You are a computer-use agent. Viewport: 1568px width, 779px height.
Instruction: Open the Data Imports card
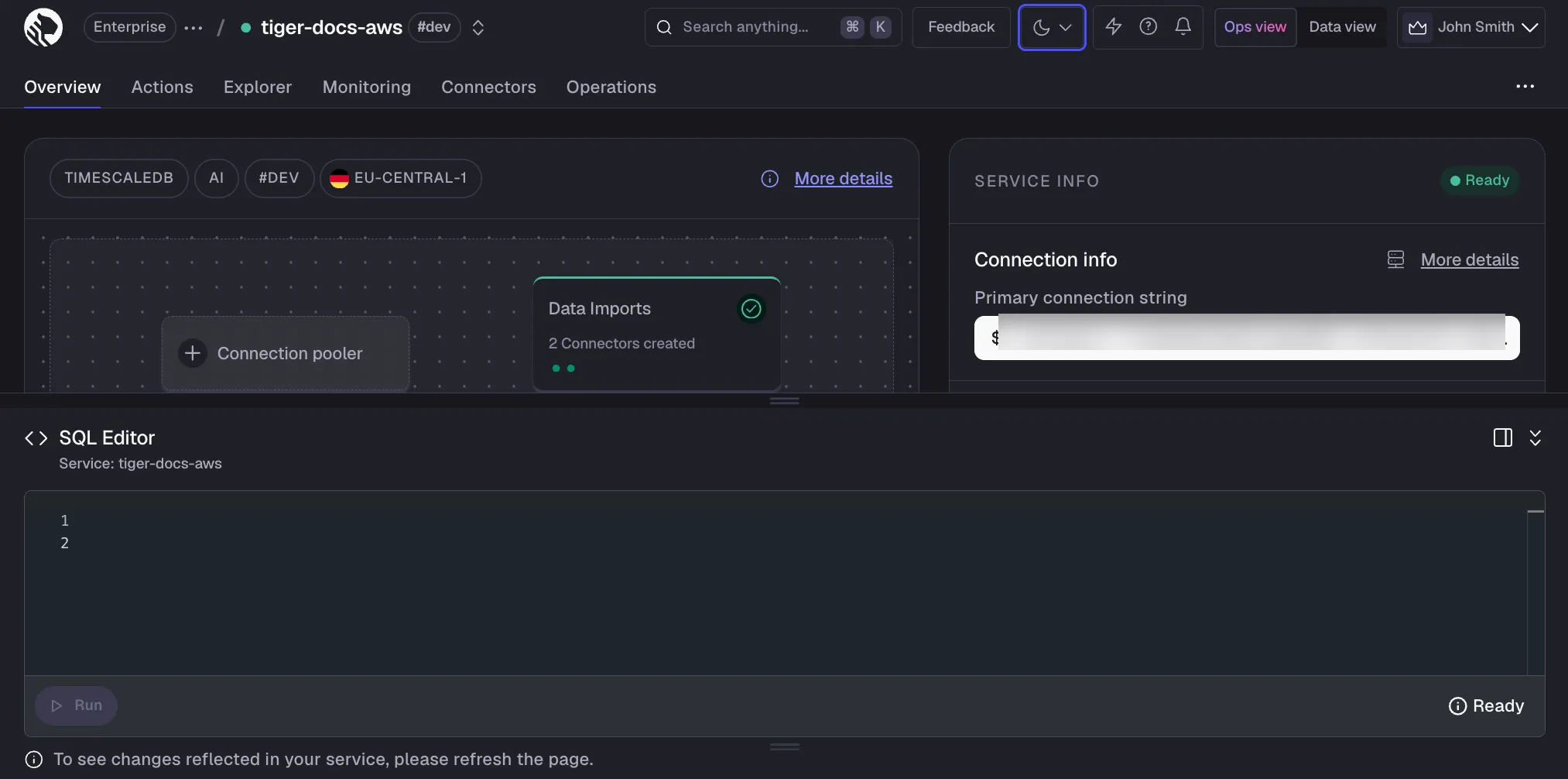[x=657, y=334]
